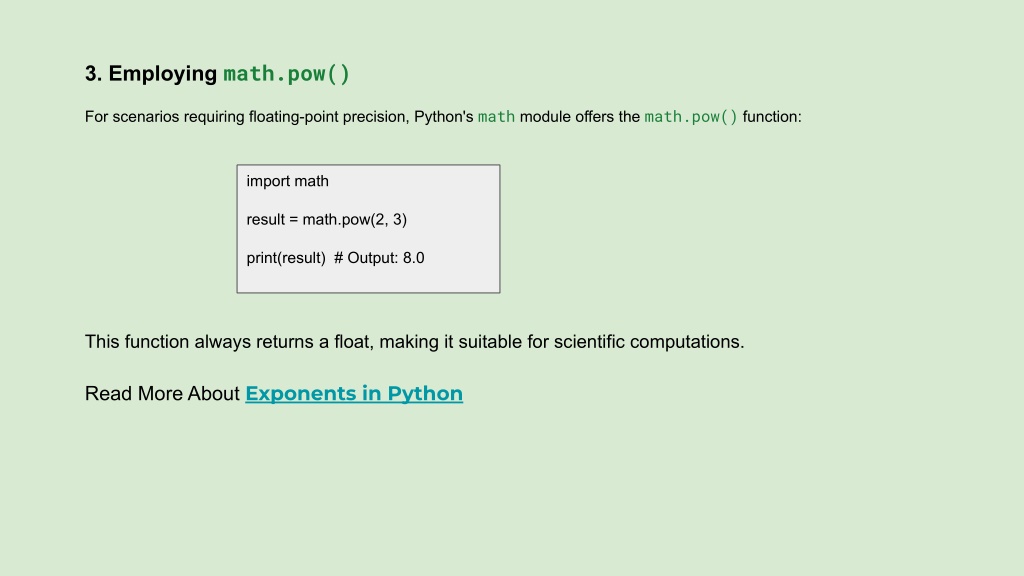Image resolution: width=1024 pixels, height=576 pixels.
Task: Click the Read More About text
Action: [162, 393]
